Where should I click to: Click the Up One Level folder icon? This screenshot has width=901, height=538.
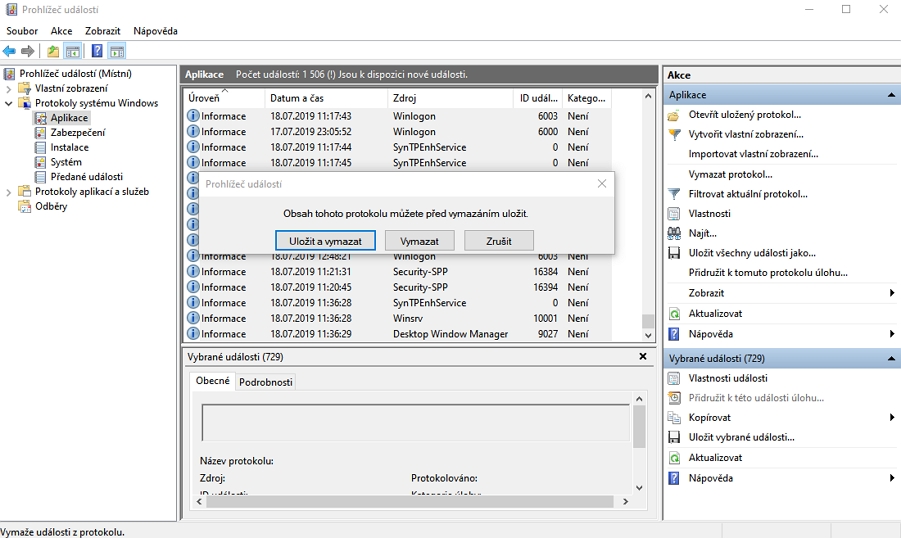click(53, 51)
